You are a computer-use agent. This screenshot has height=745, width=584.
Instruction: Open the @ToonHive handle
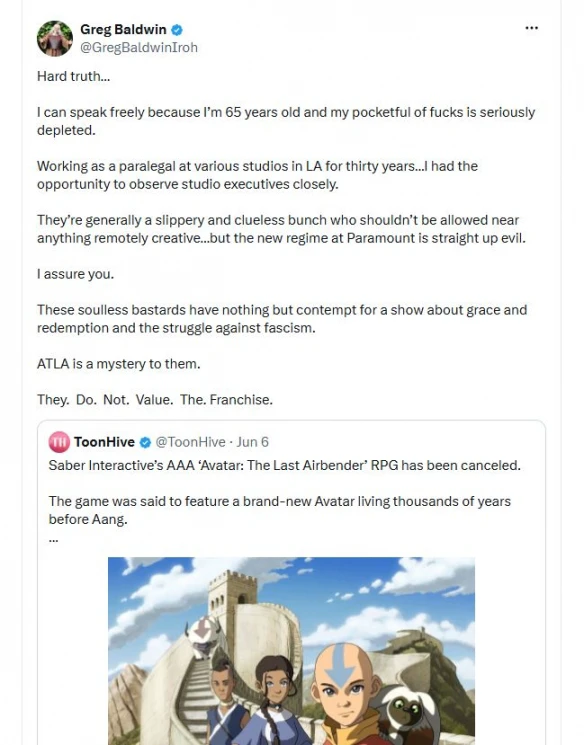tap(191, 442)
